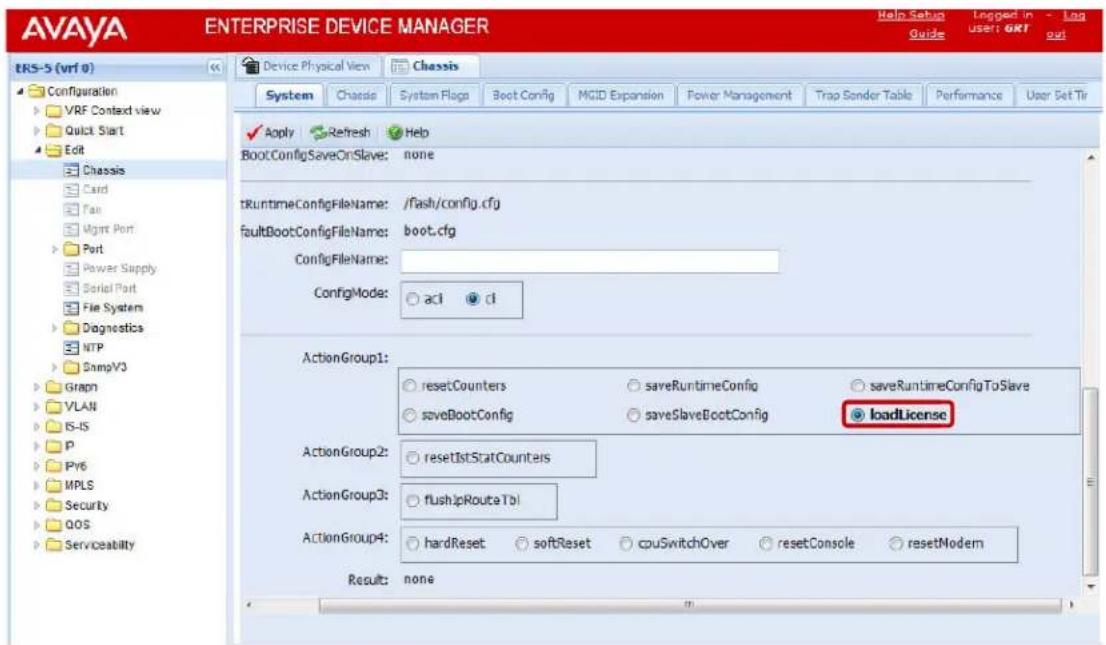Open the Boot Config tab
The height and width of the screenshot is (645, 1106).
[523, 95]
